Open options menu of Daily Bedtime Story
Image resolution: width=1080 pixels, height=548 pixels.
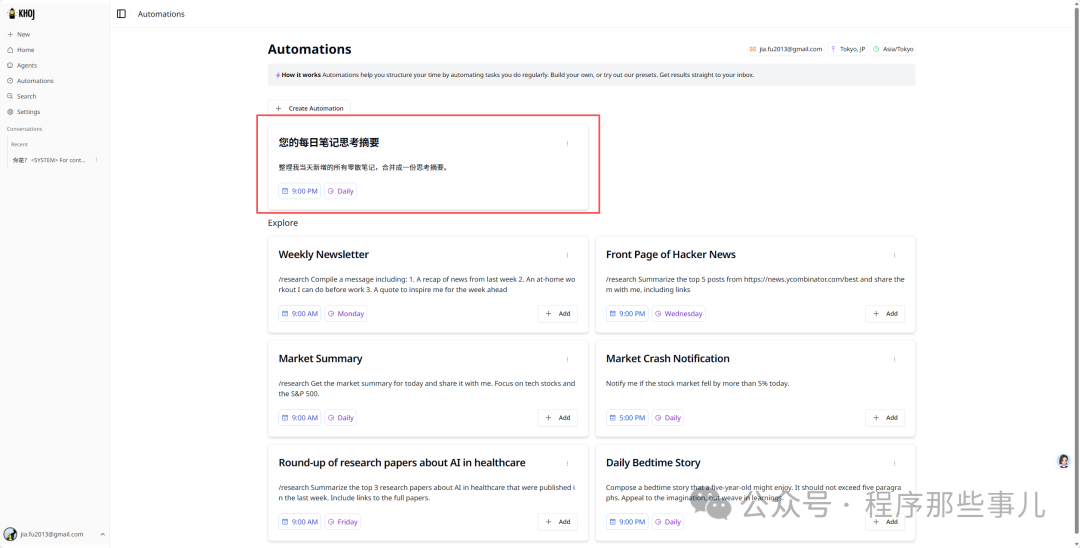[895, 463]
